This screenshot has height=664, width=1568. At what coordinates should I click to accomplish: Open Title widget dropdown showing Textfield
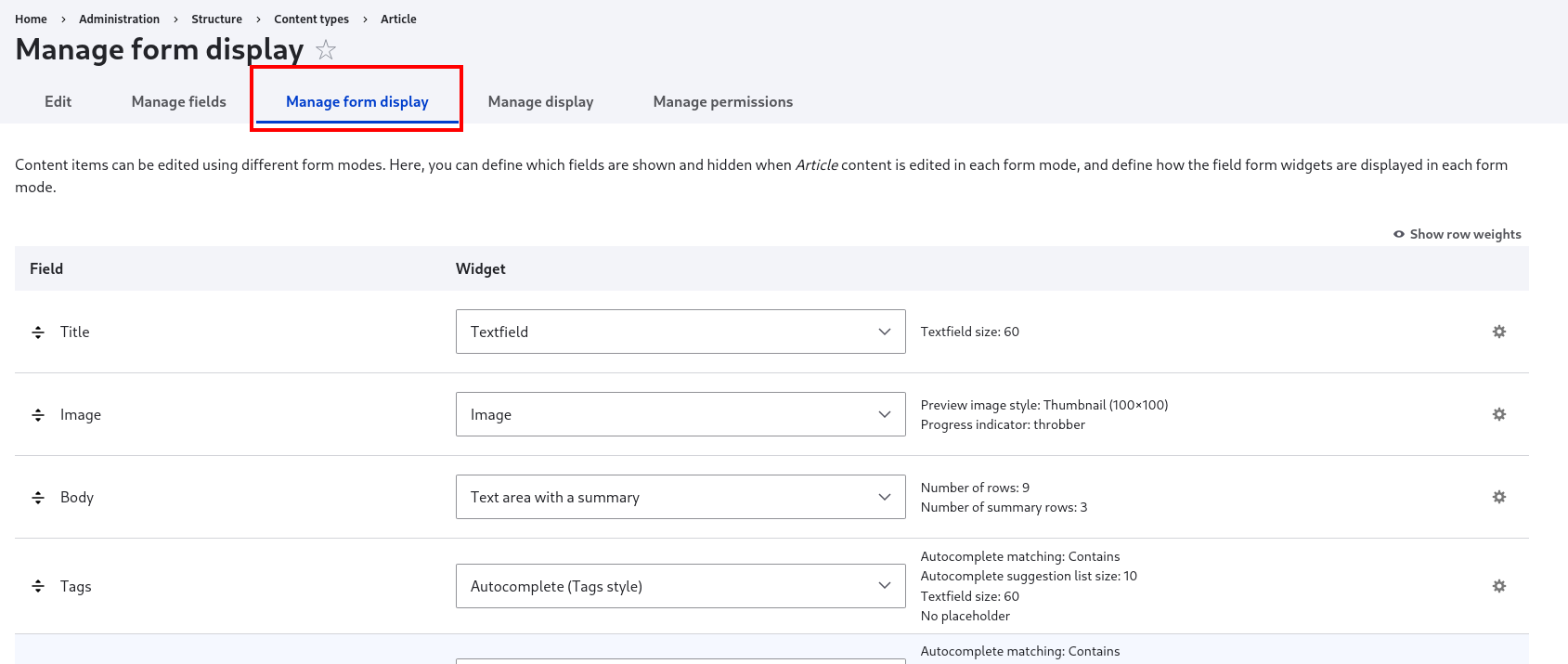680,332
